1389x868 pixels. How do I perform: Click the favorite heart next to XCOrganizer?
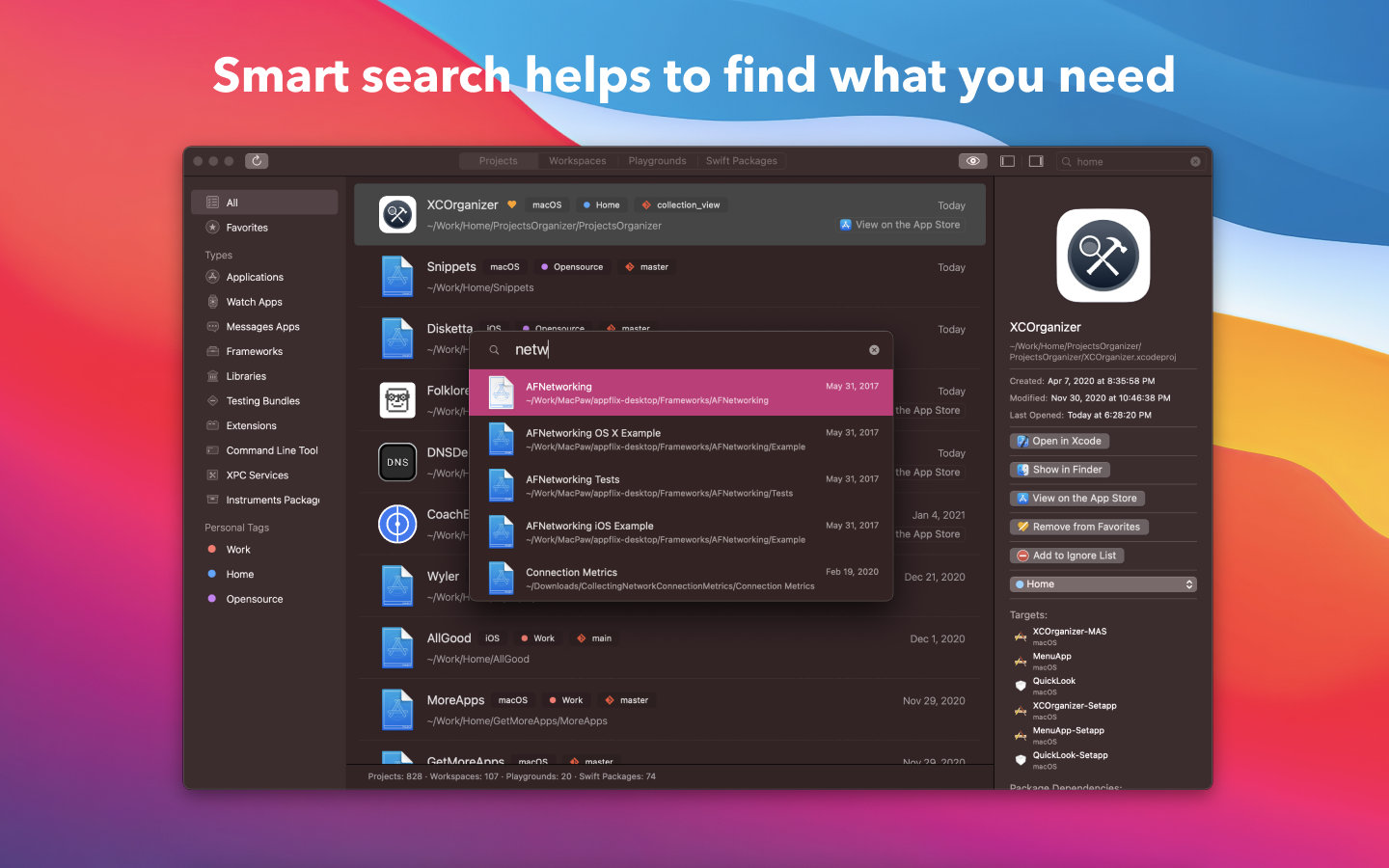click(512, 204)
